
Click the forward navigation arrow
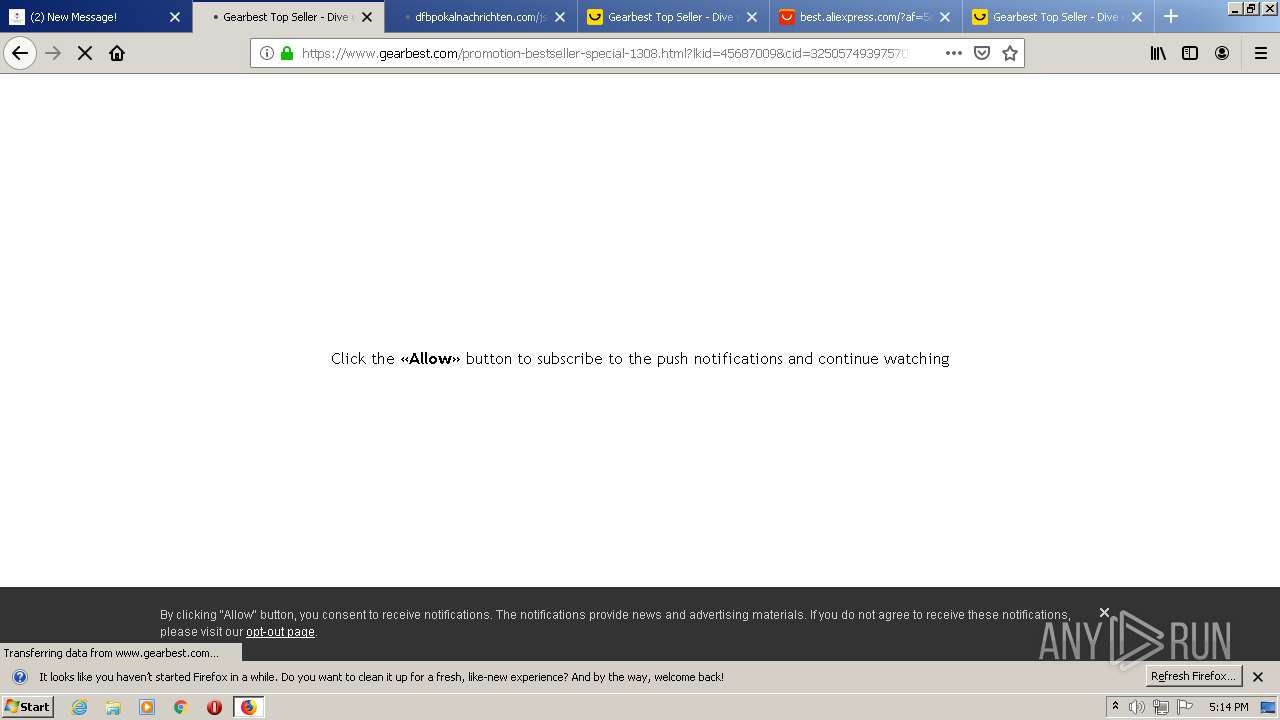point(53,53)
